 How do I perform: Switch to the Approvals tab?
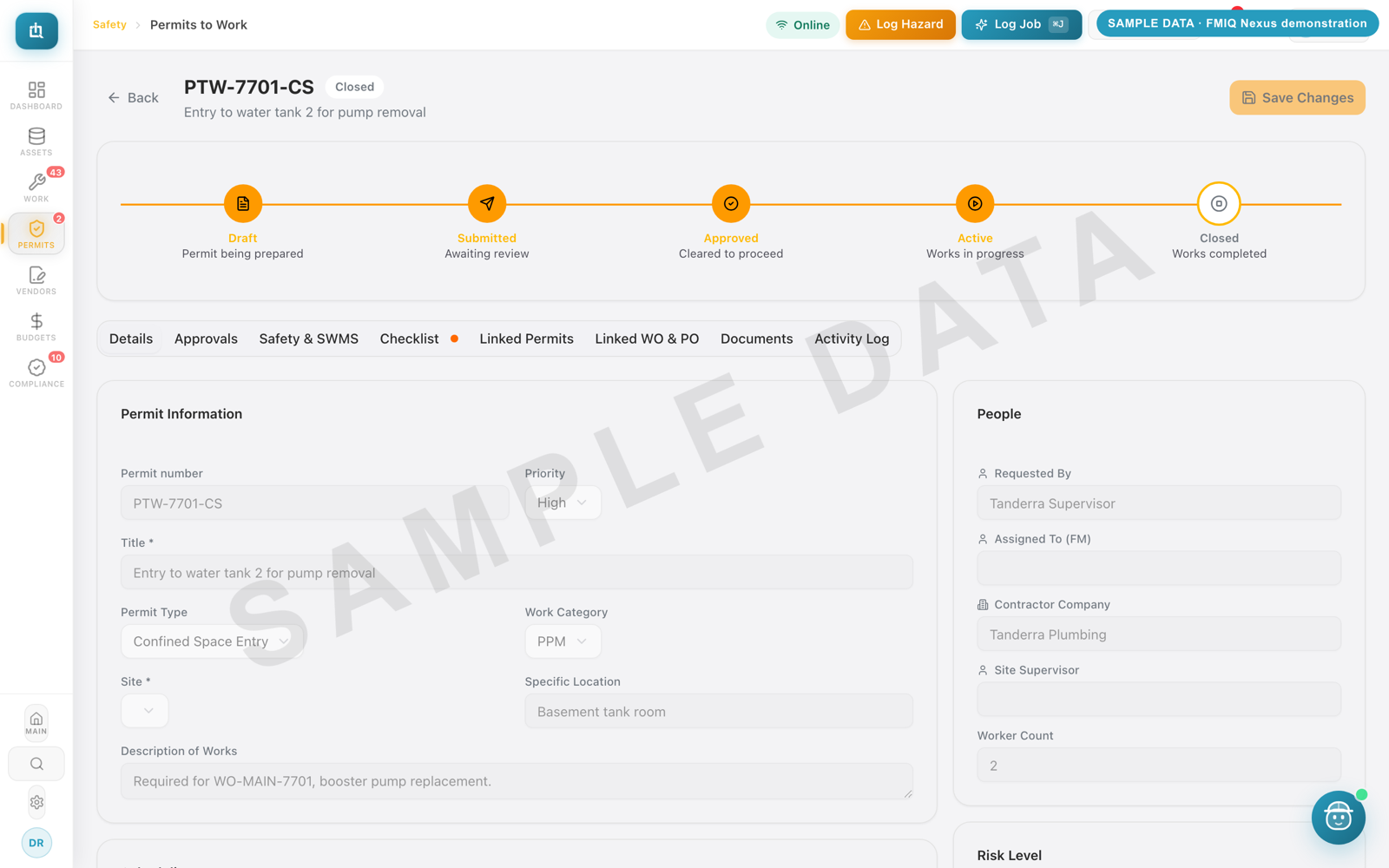206,339
